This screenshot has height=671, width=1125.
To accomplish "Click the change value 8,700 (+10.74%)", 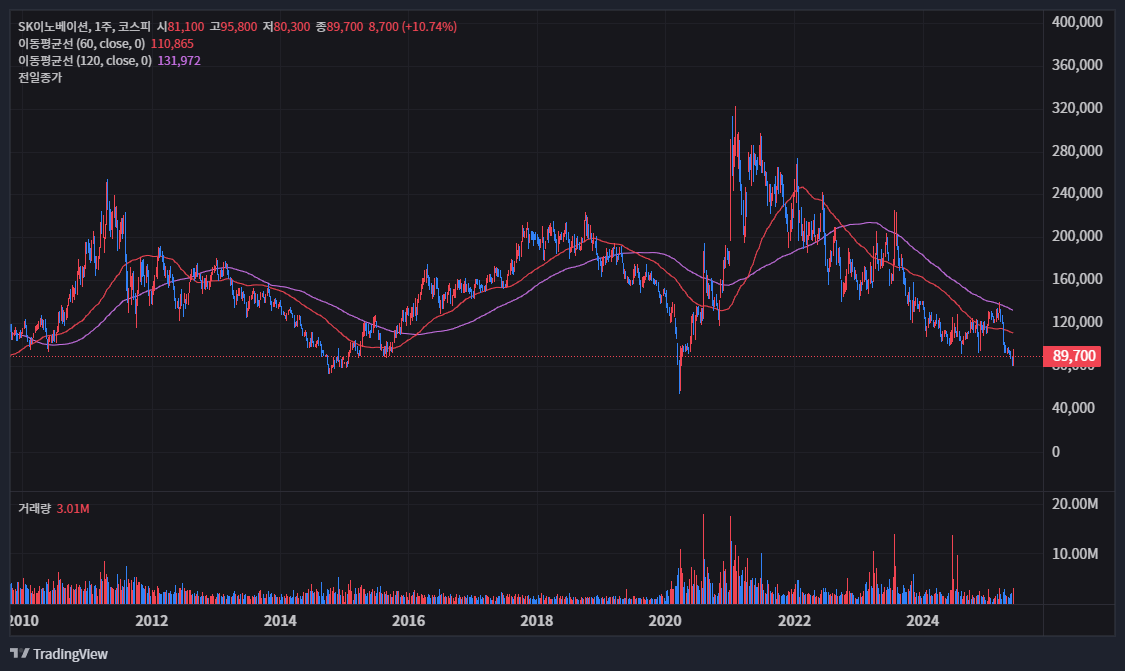I will click(413, 27).
